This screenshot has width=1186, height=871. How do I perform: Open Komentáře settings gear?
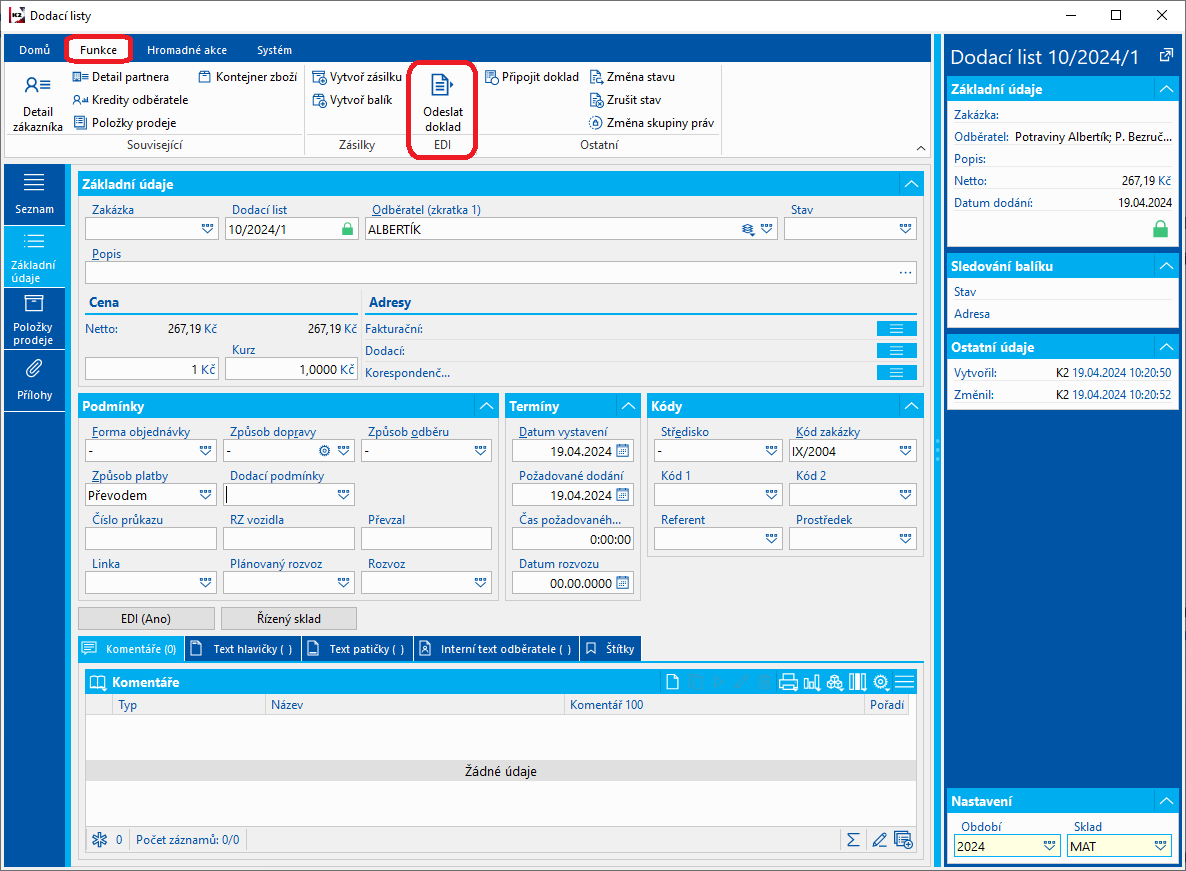880,682
